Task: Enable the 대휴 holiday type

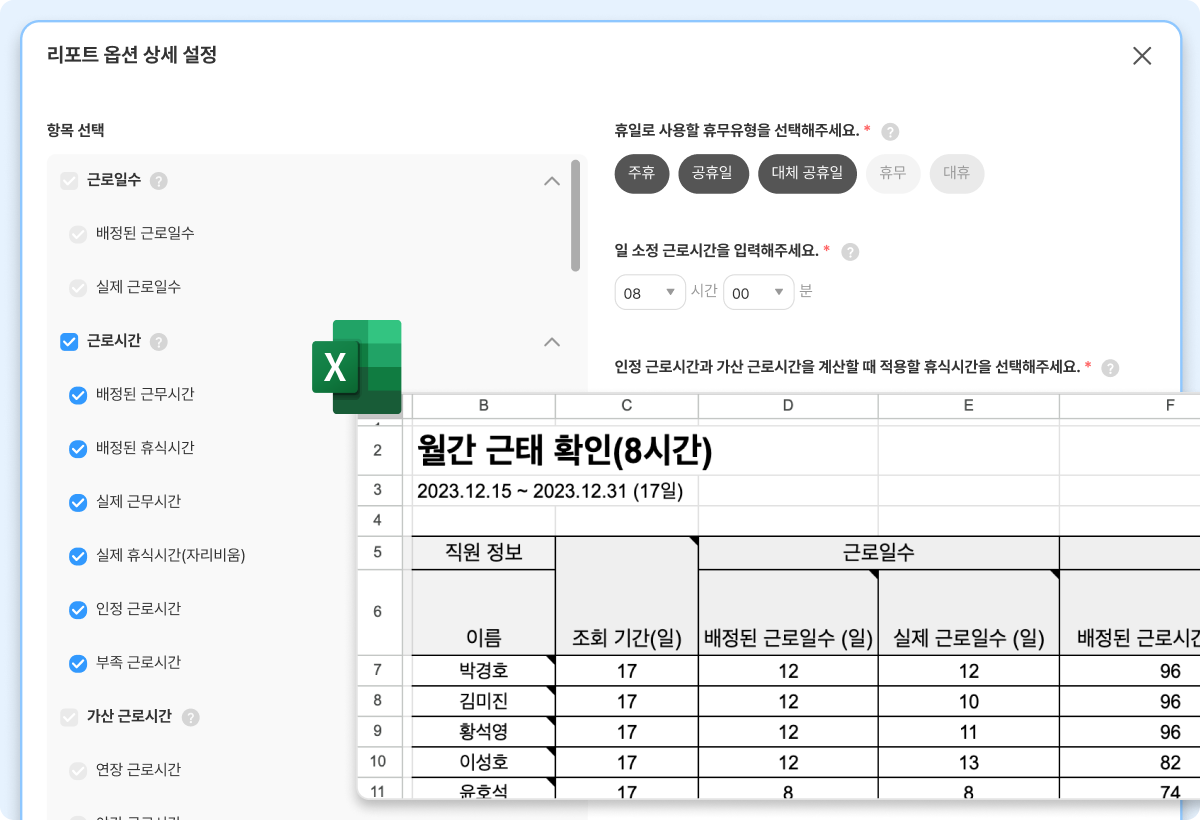Action: tap(956, 173)
